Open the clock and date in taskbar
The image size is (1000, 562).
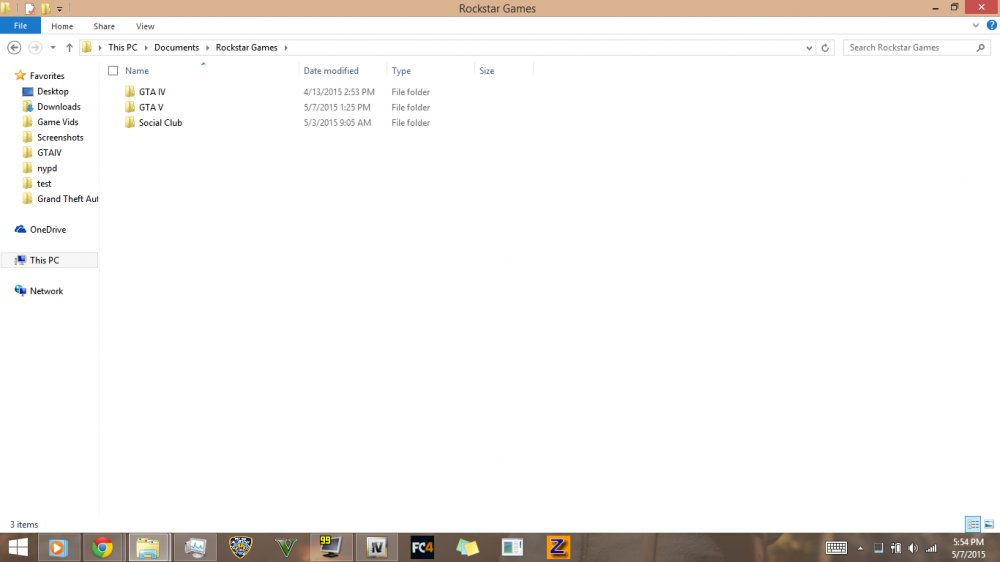tap(968, 548)
